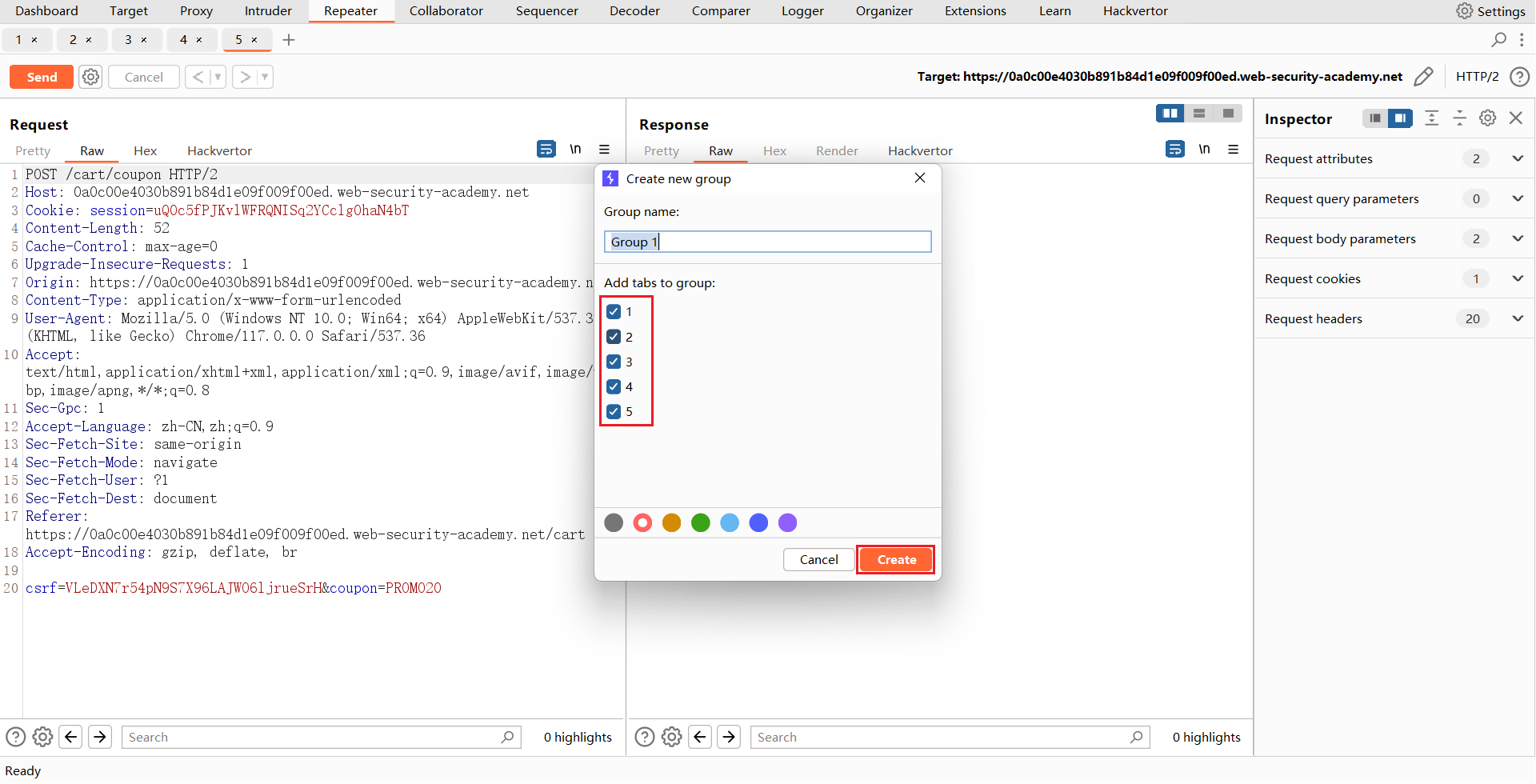Viewport: 1536px width, 784px height.
Task: Click Create in new group dialog
Action: (896, 559)
